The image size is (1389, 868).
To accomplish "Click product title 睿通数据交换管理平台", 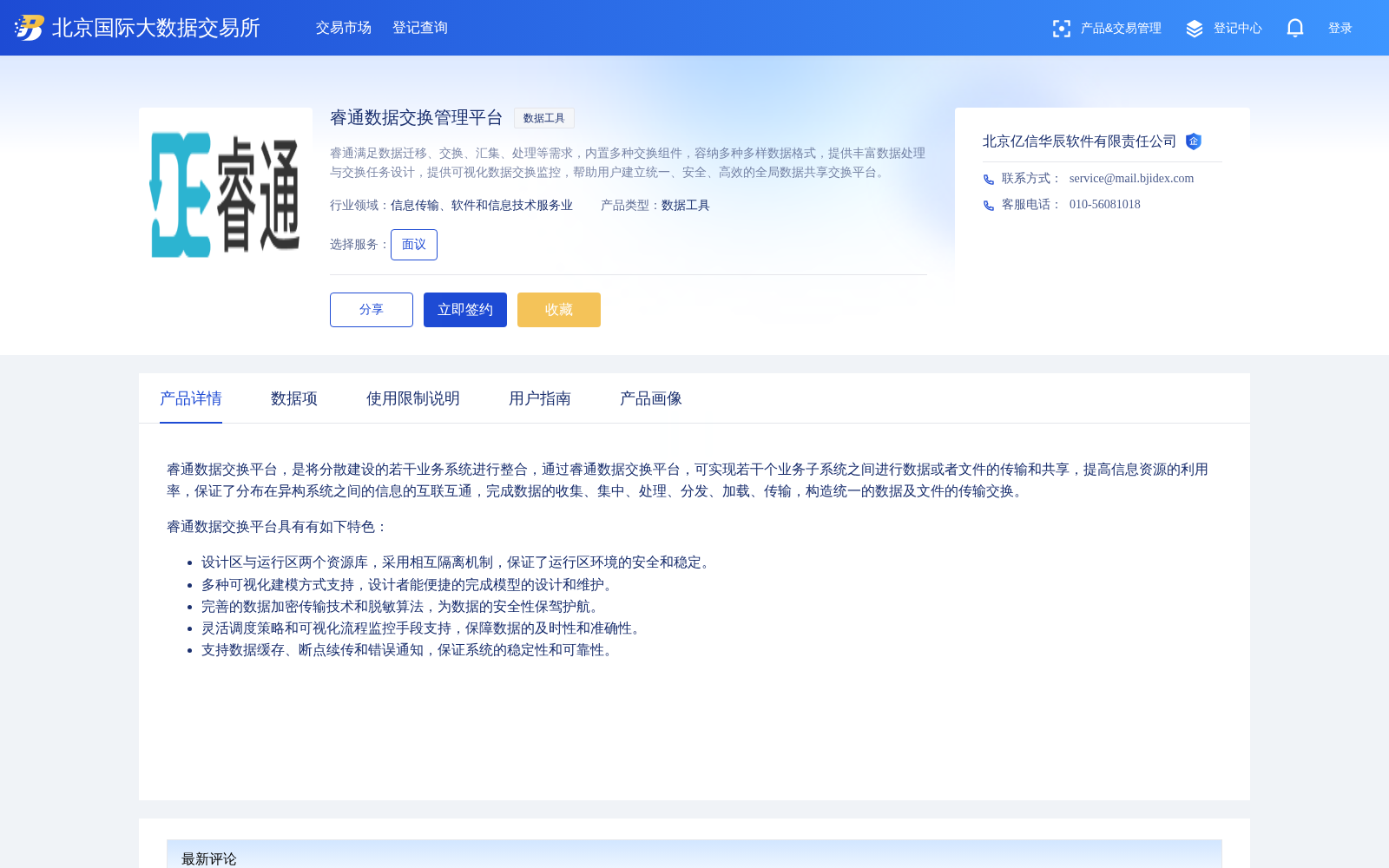I will pyautogui.click(x=417, y=118).
